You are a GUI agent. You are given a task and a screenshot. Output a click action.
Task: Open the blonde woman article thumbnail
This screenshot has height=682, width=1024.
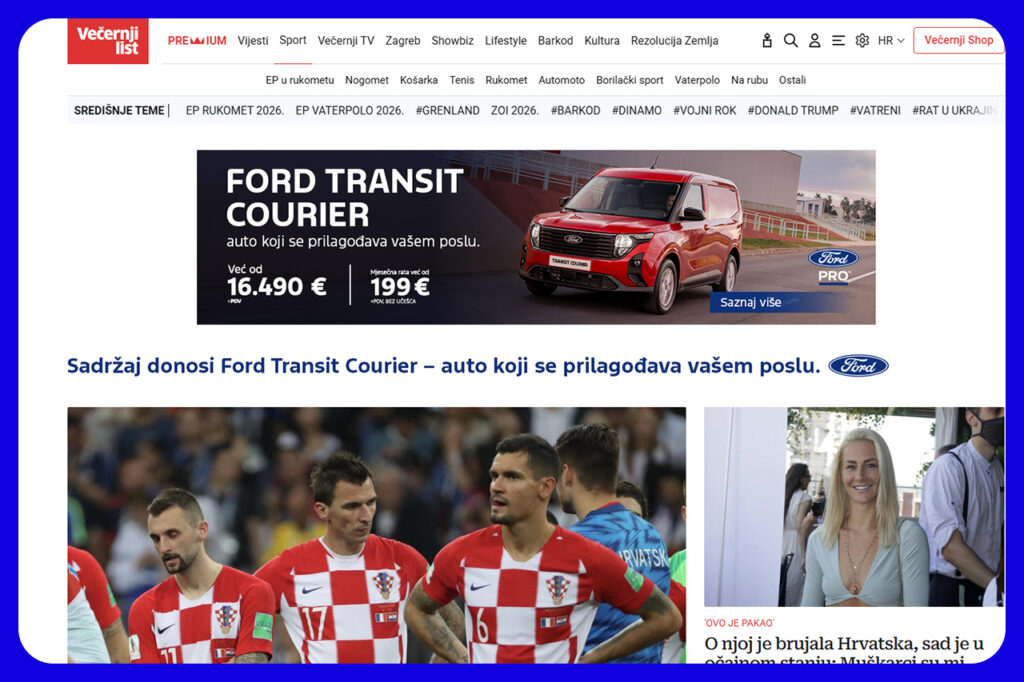(853, 506)
